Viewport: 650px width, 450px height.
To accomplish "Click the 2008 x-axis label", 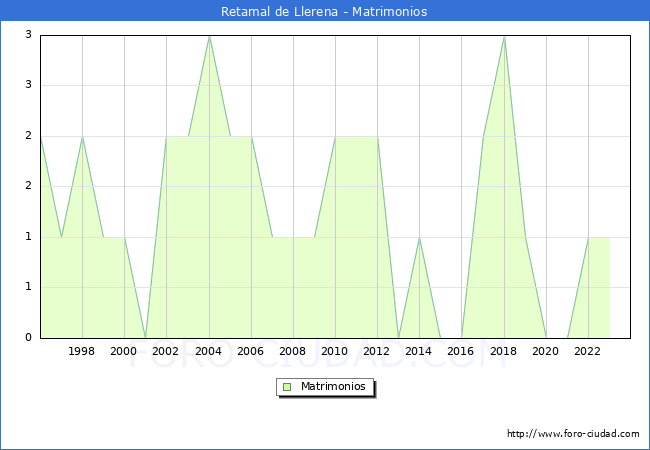I will point(293,351).
